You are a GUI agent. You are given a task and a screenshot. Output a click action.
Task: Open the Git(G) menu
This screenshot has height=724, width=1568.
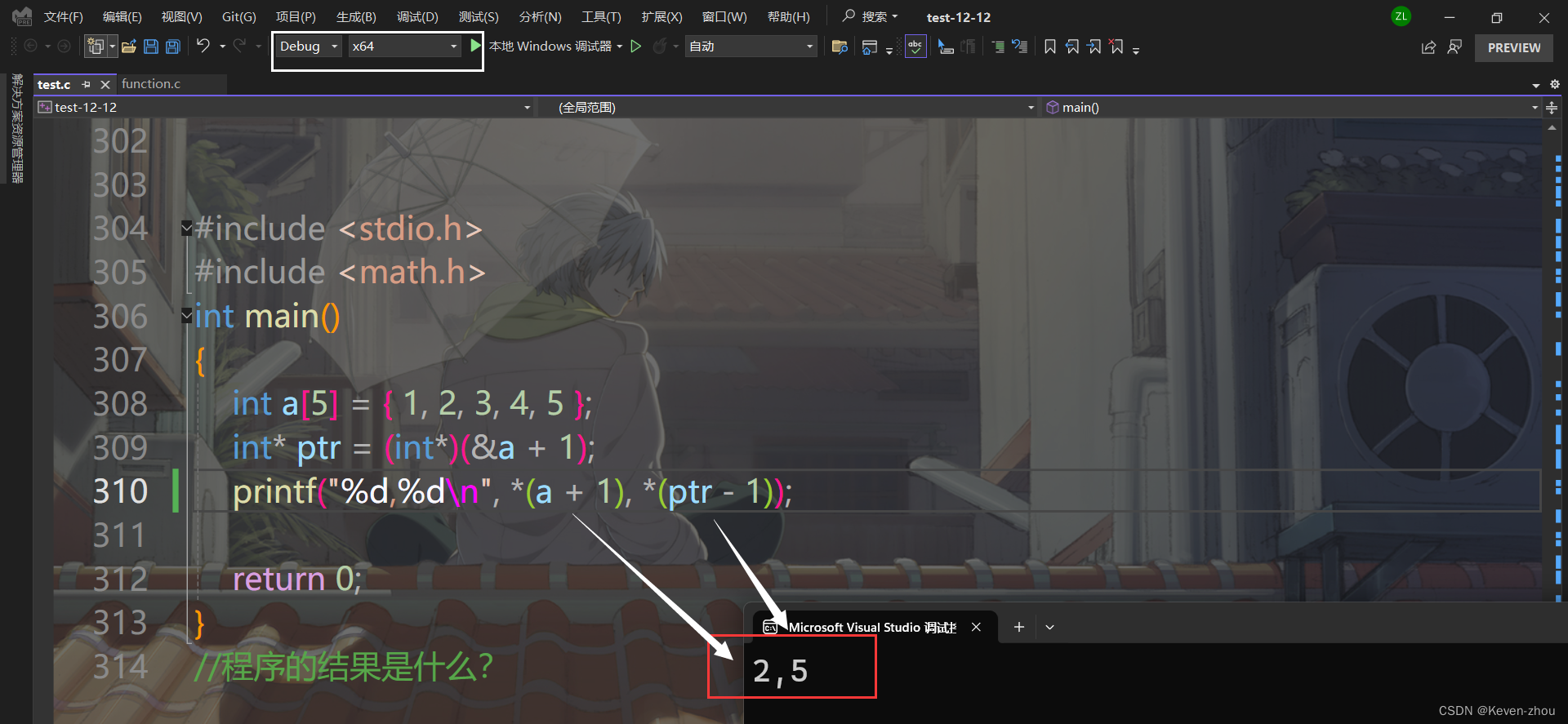click(x=239, y=17)
